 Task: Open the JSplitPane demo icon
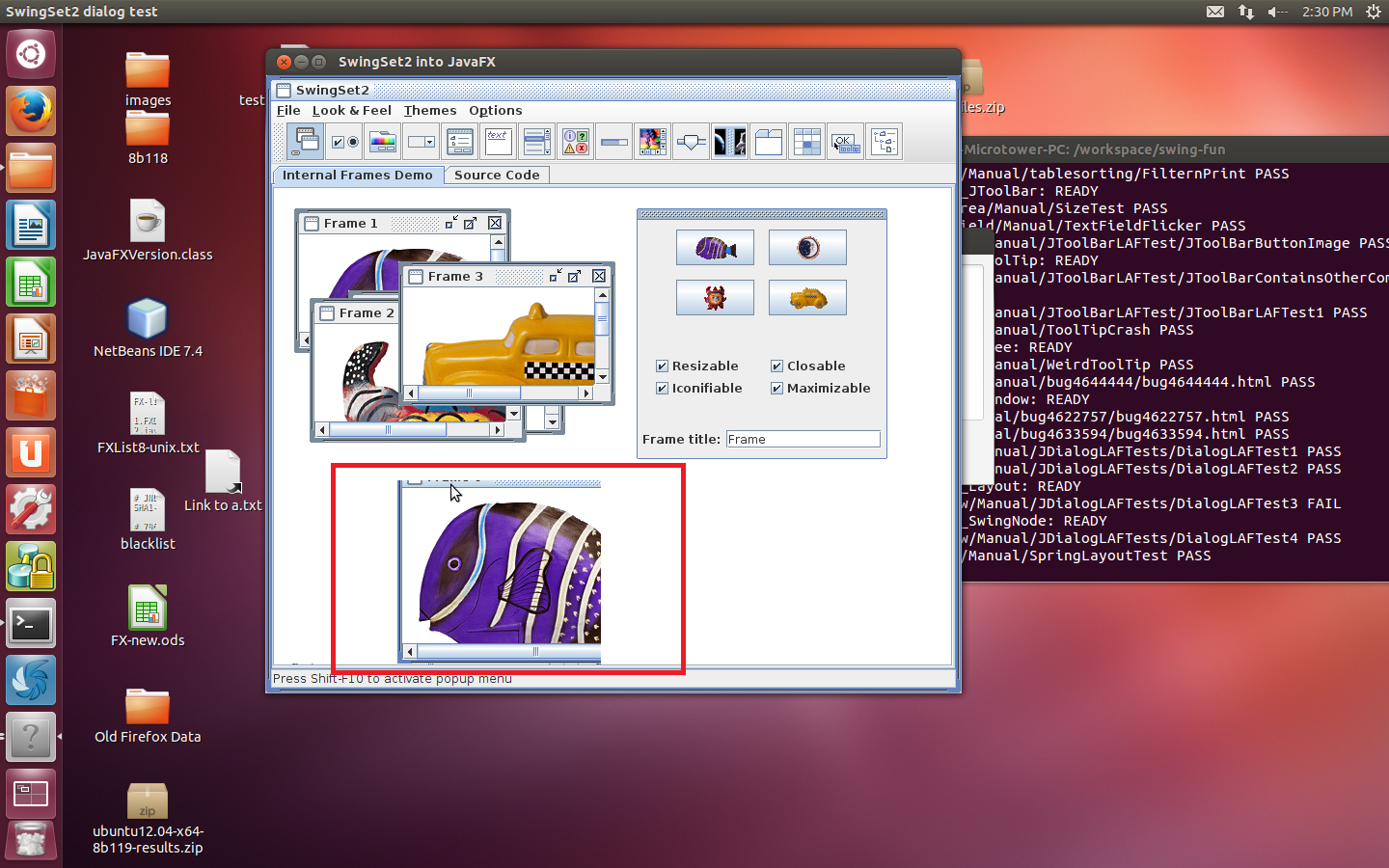pyautogui.click(x=730, y=143)
